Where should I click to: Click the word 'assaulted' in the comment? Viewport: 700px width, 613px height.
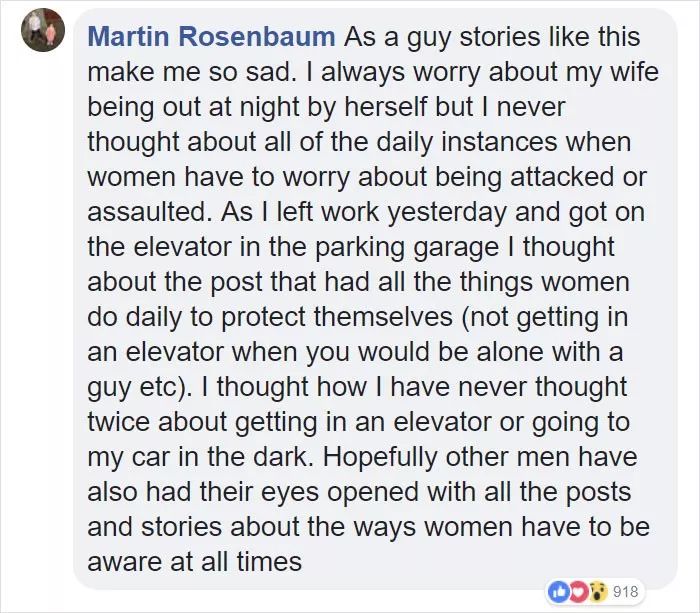pyautogui.click(x=149, y=212)
